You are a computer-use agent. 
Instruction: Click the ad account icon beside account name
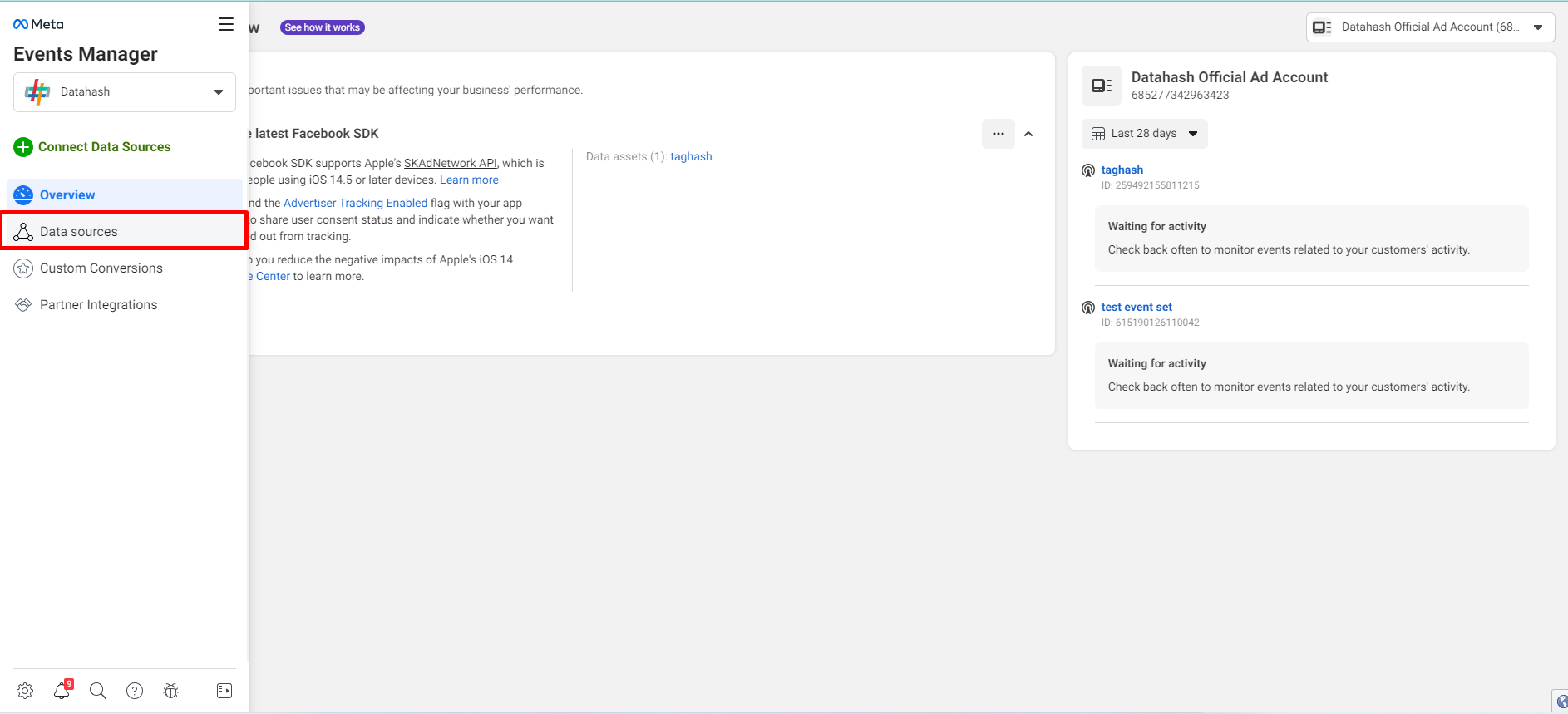click(1102, 86)
